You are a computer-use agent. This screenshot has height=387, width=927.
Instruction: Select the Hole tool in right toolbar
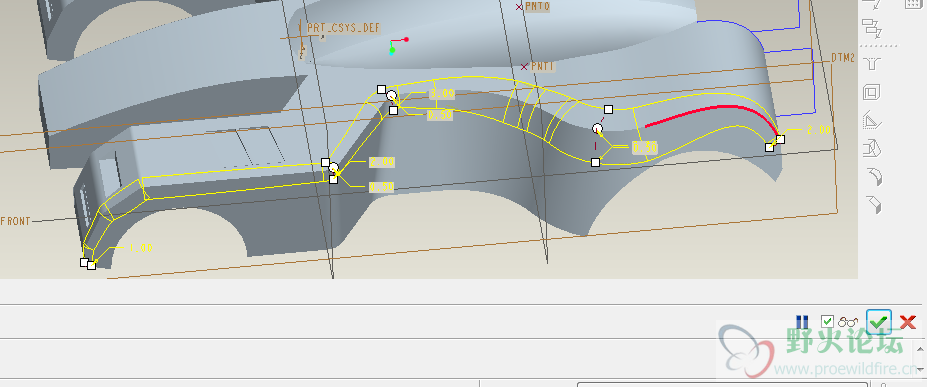[x=872, y=63]
